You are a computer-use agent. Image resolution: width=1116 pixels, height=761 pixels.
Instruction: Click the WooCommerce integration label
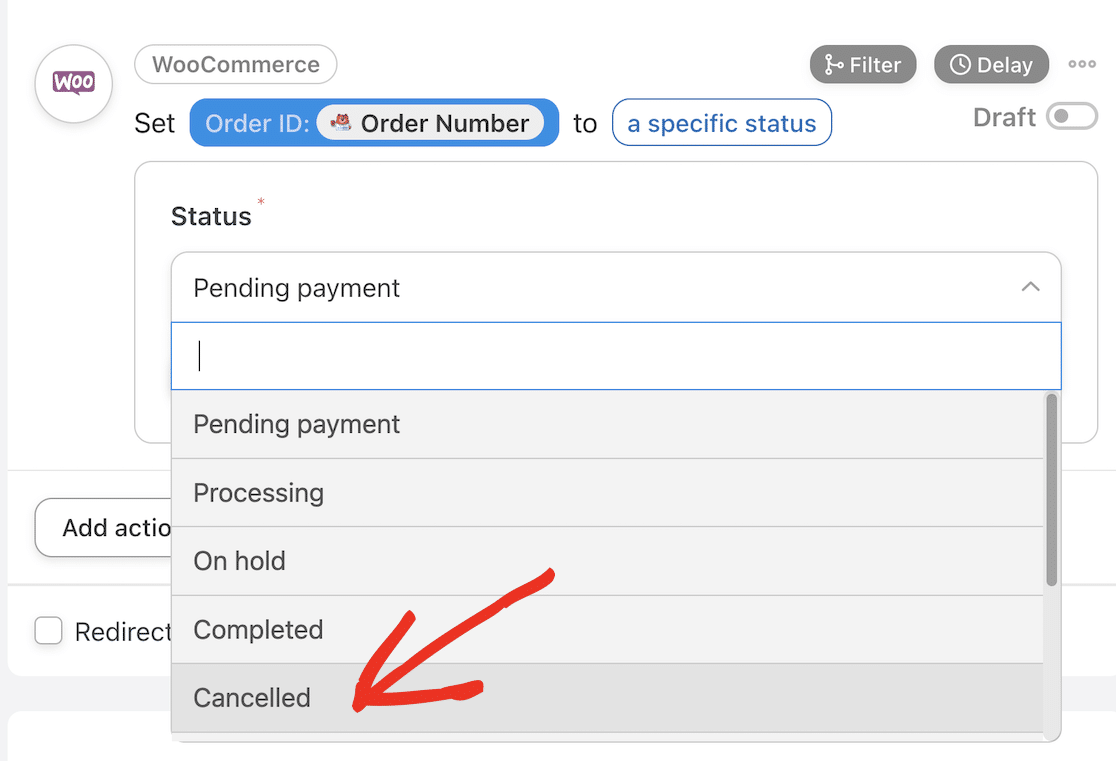(x=235, y=65)
